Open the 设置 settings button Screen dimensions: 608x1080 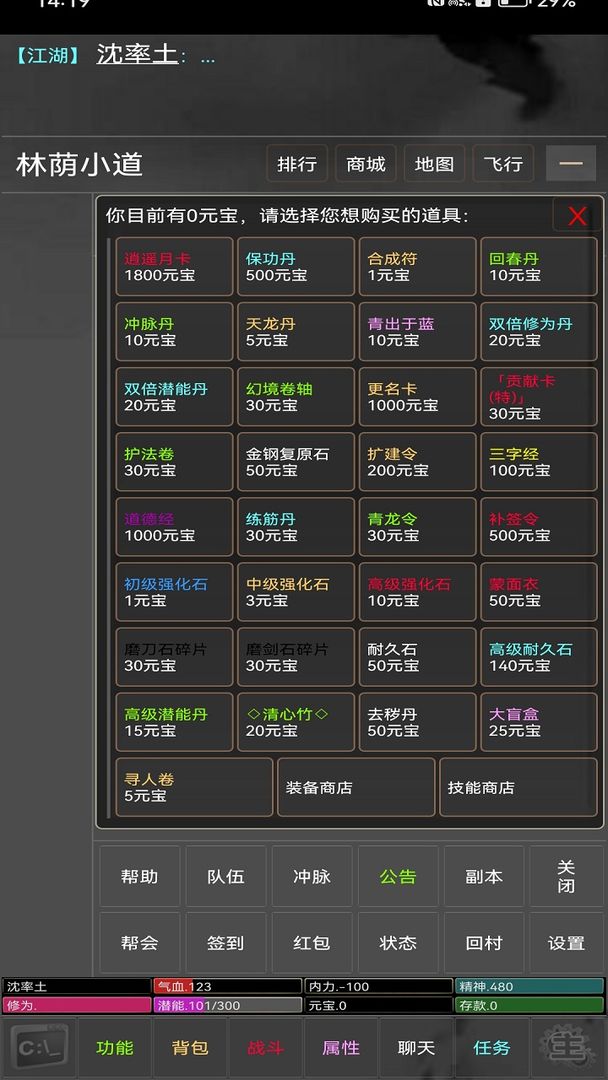pos(566,943)
